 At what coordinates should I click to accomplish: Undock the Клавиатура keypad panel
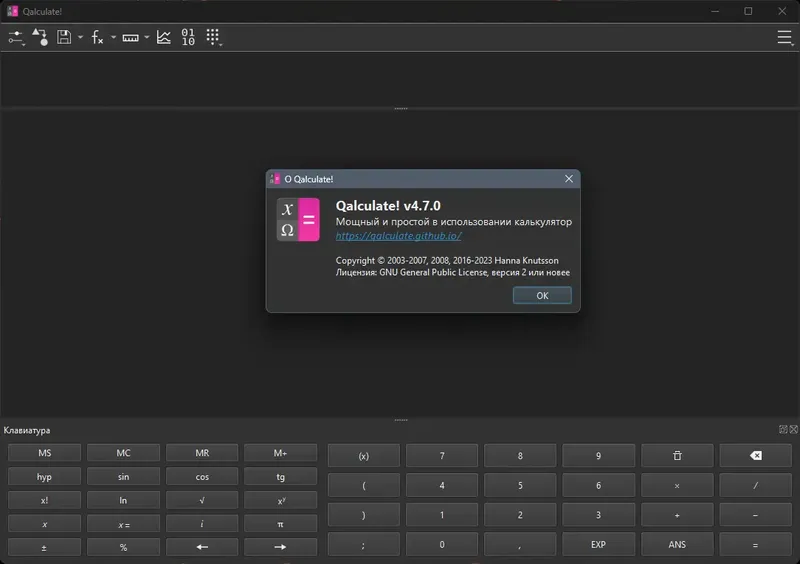[x=783, y=429]
